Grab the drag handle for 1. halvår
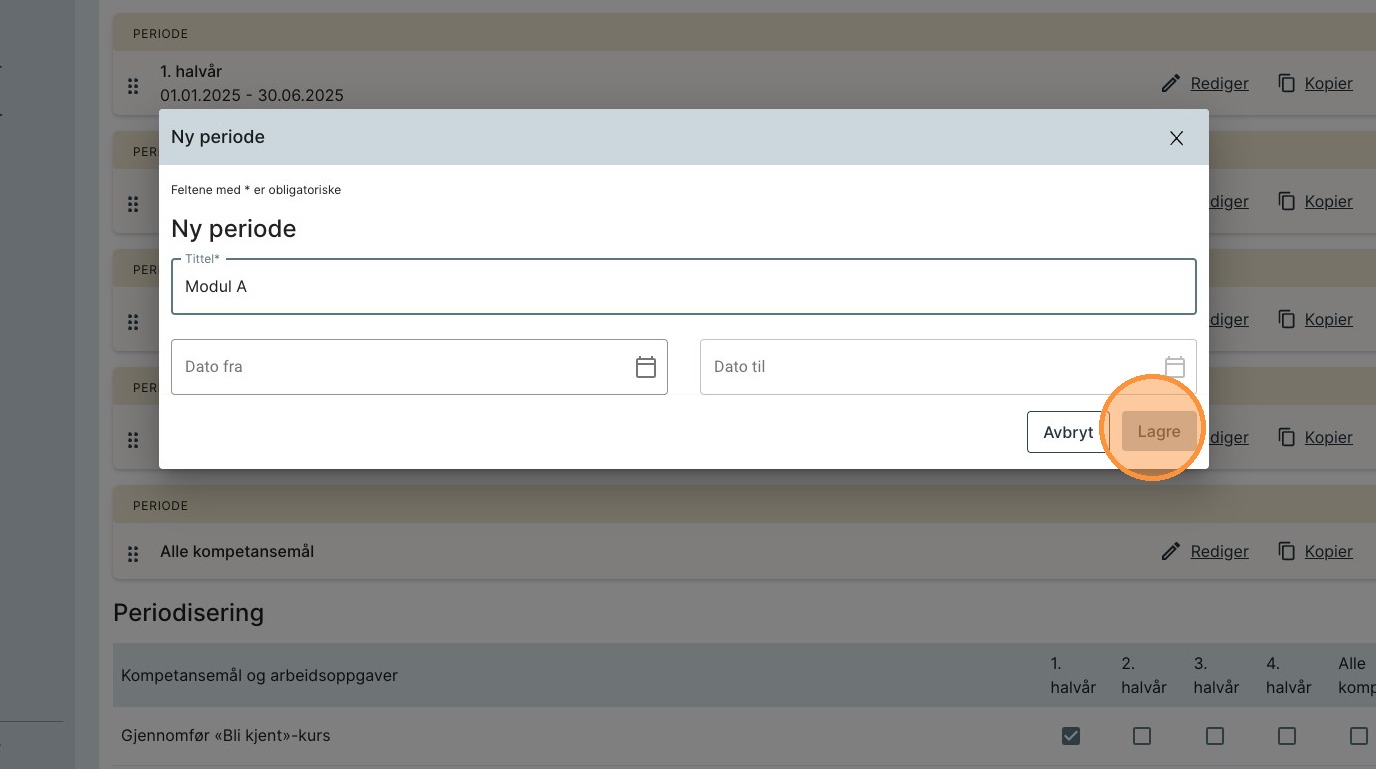 (x=133, y=86)
